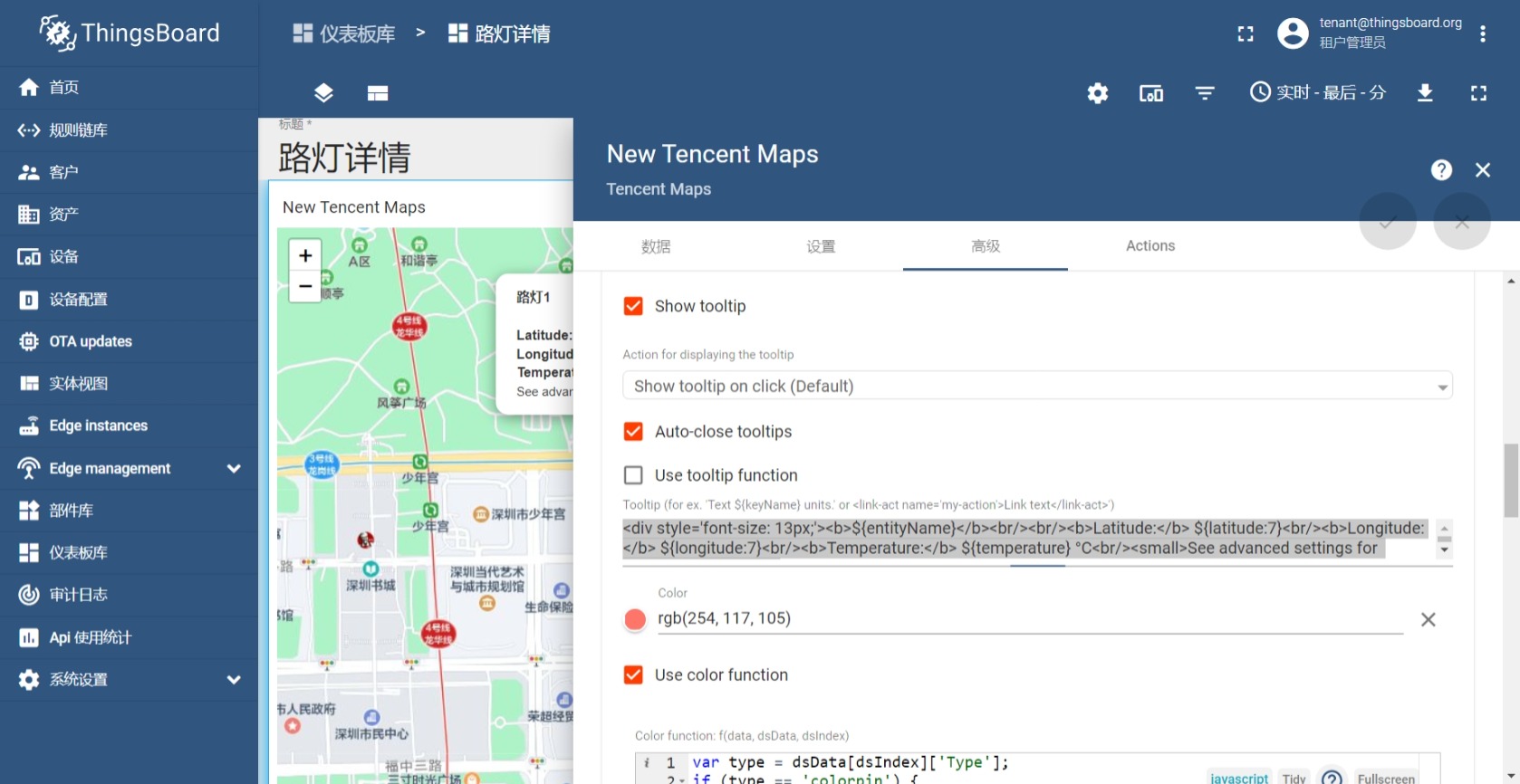Close the widget edit panel
Image resolution: width=1520 pixels, height=784 pixels.
coord(1483,170)
